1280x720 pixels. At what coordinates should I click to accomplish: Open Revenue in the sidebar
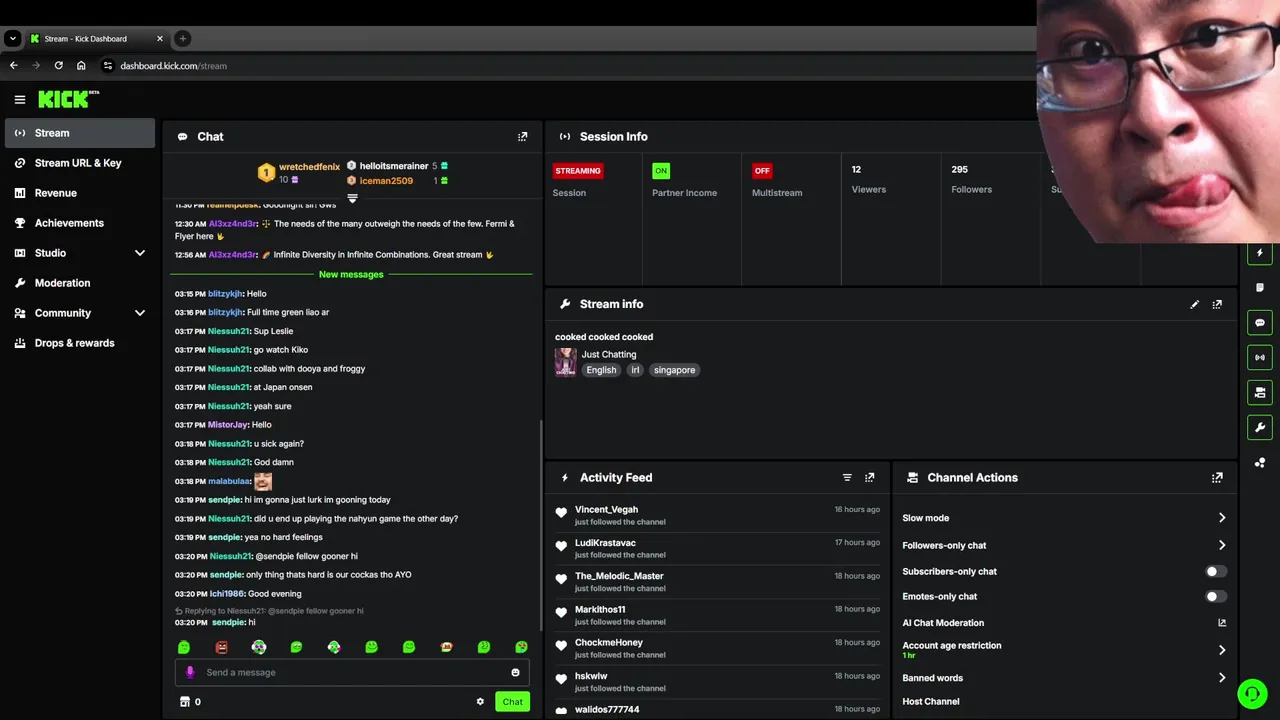(x=80, y=193)
